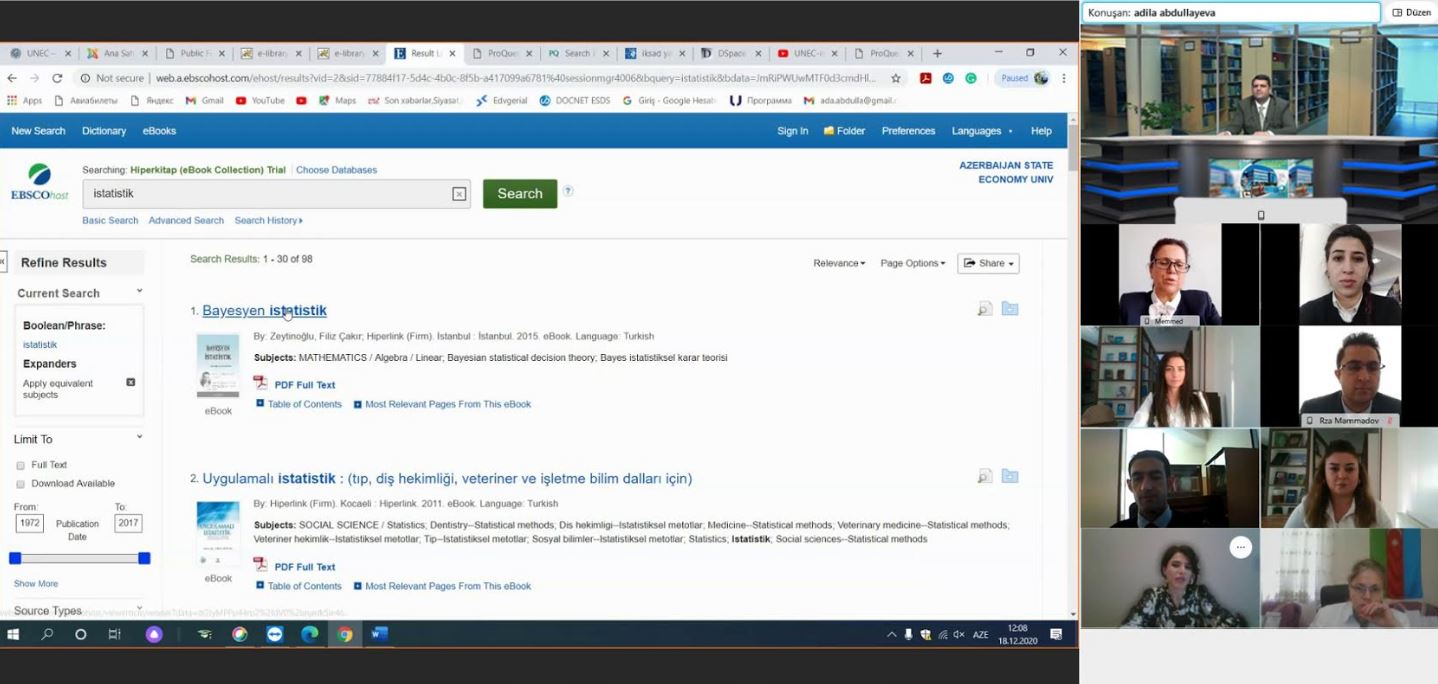The image size is (1438, 684).
Task: Bookmark this page with the star icon
Action: [x=896, y=78]
